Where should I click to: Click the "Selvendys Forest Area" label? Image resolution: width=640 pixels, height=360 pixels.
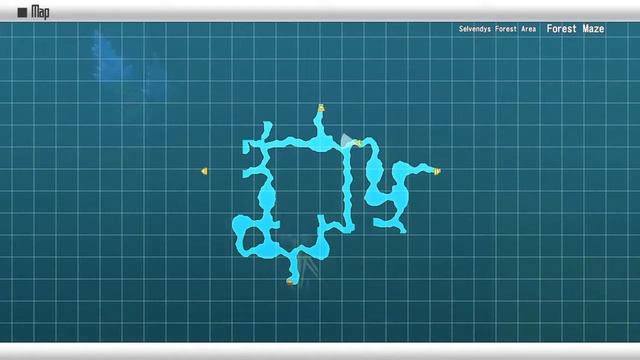point(497,29)
